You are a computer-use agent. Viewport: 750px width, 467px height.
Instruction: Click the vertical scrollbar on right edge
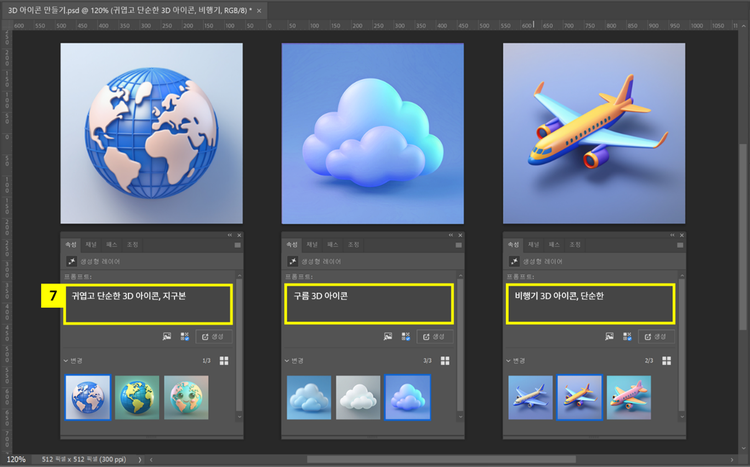(x=743, y=237)
